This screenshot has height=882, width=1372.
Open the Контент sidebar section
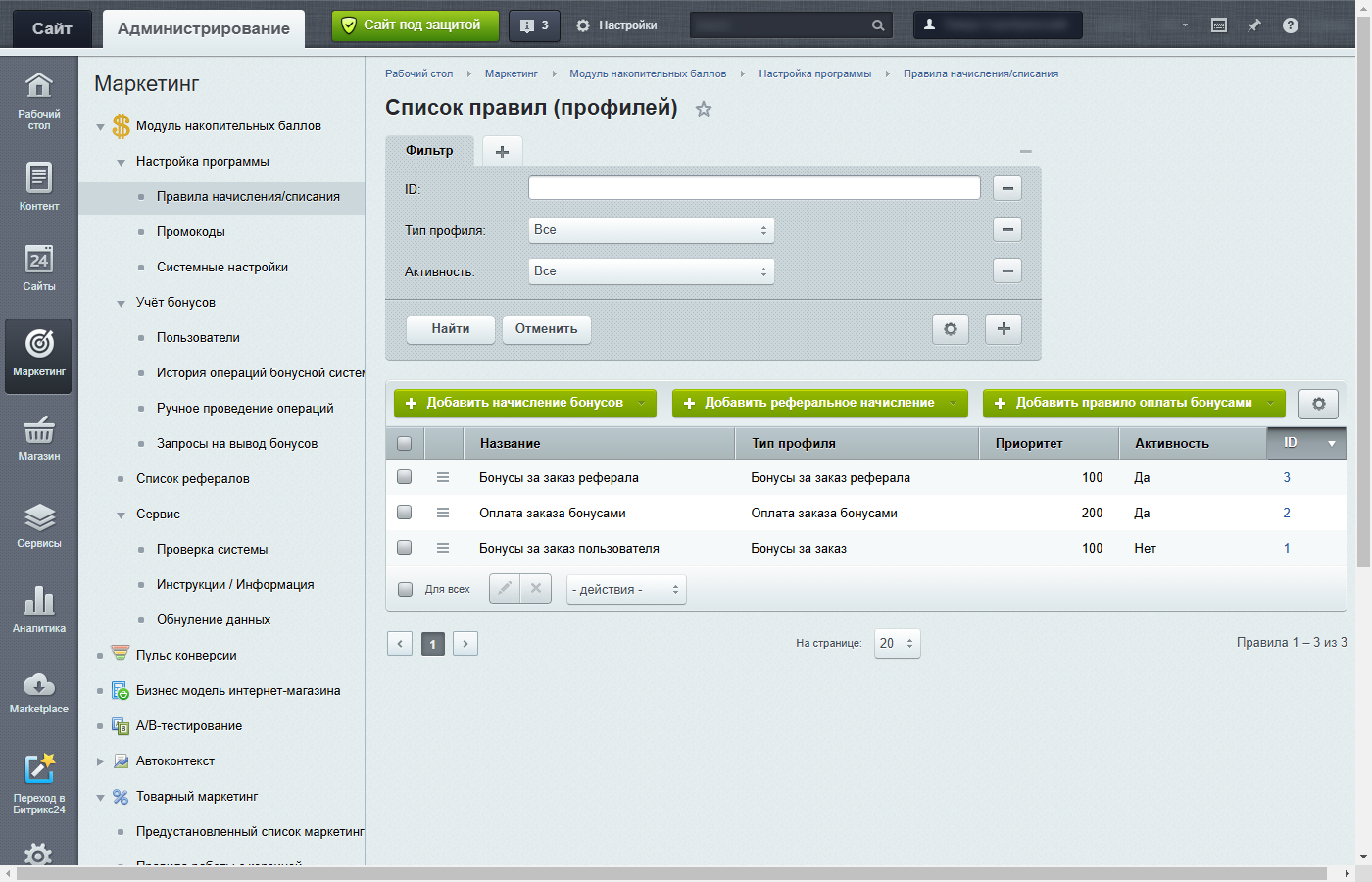(38, 186)
